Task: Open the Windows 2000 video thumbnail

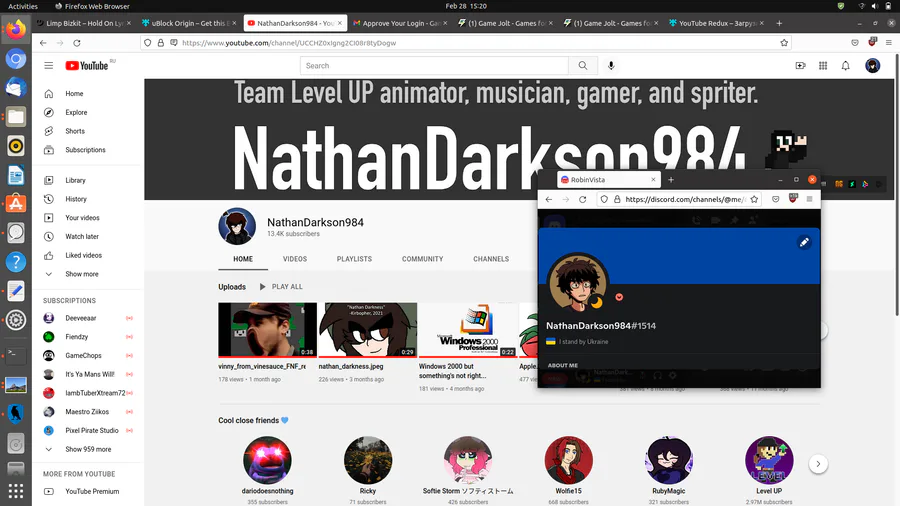Action: coord(468,330)
